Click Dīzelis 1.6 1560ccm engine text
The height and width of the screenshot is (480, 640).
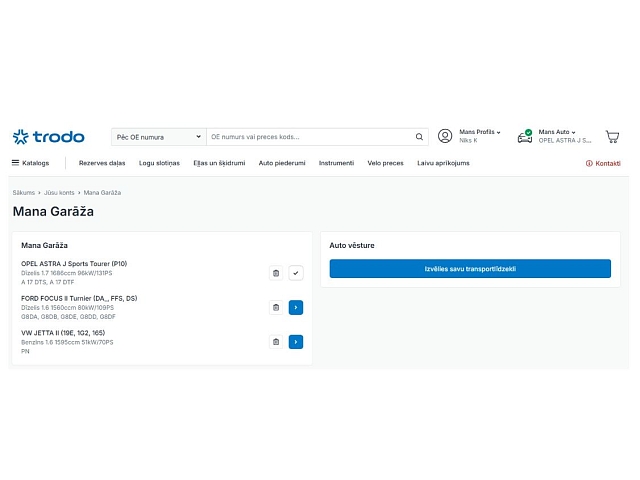[68, 308]
